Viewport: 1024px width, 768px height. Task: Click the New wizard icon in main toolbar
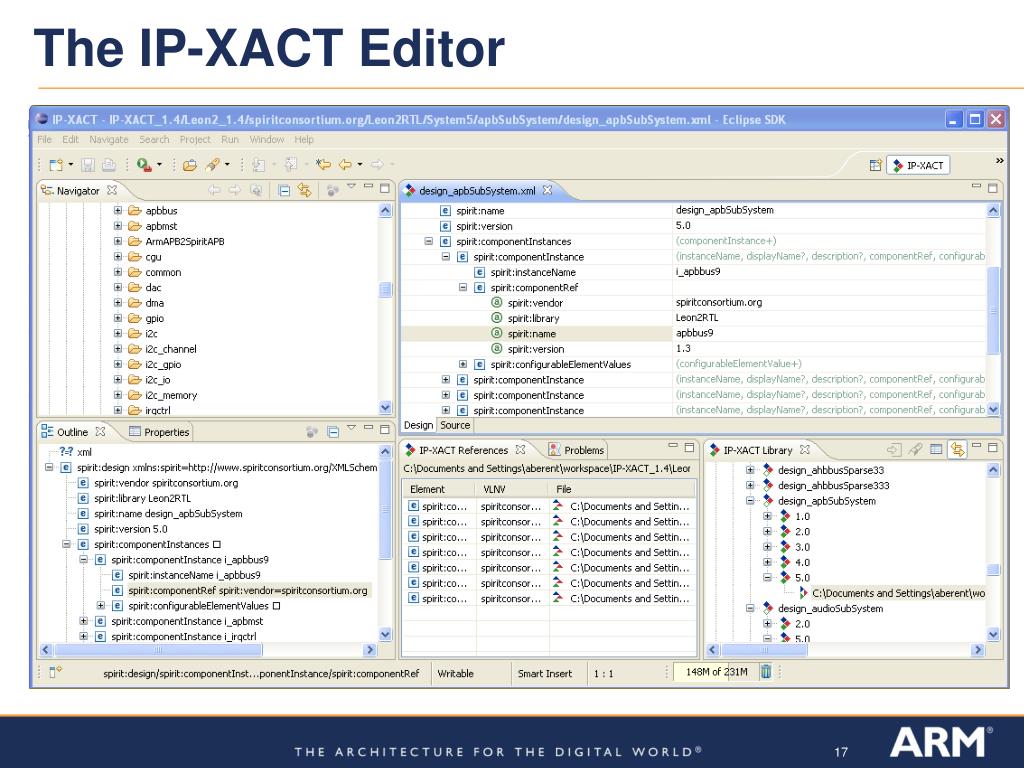click(x=56, y=165)
